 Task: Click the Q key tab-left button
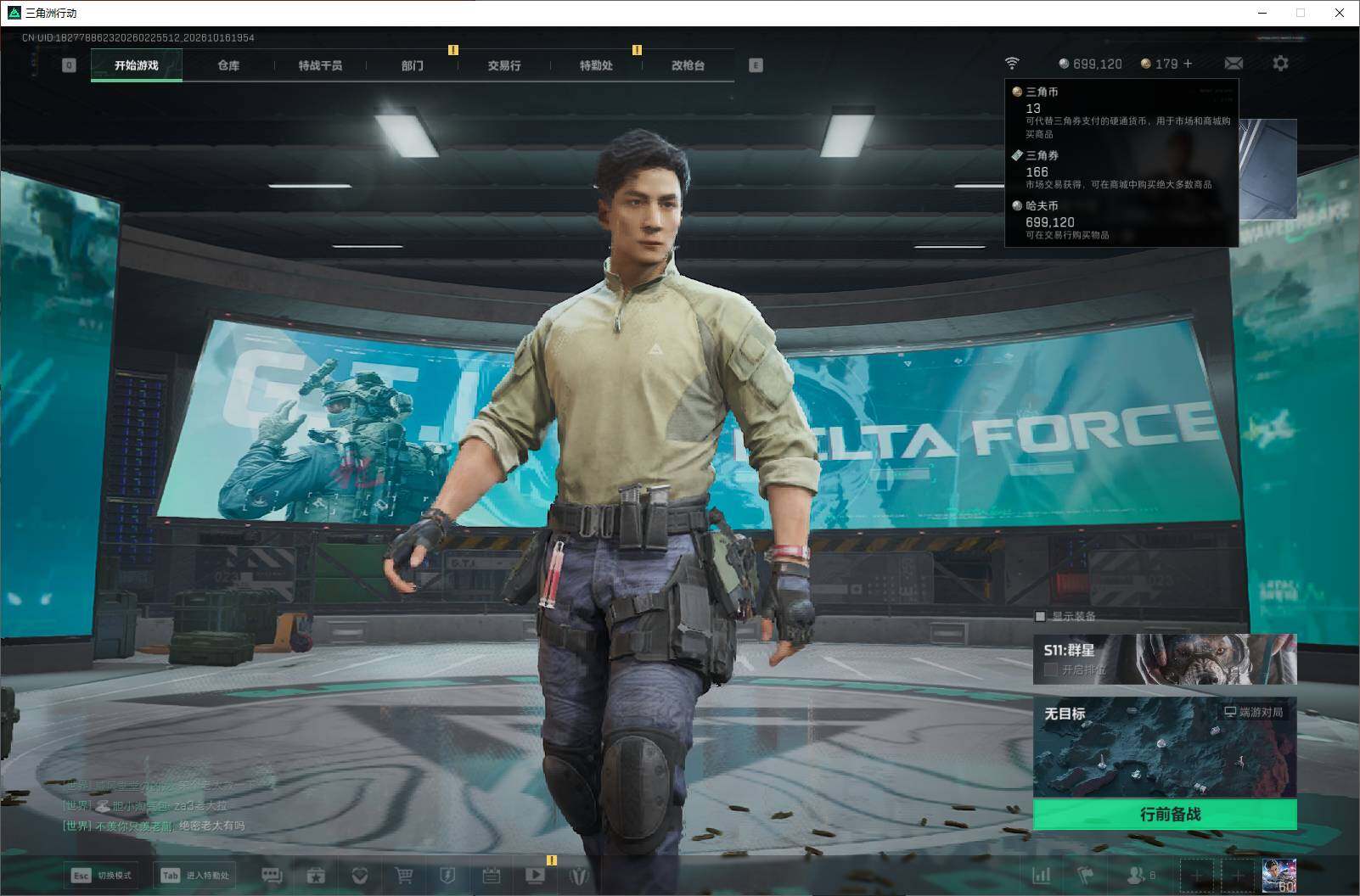pyautogui.click(x=70, y=65)
